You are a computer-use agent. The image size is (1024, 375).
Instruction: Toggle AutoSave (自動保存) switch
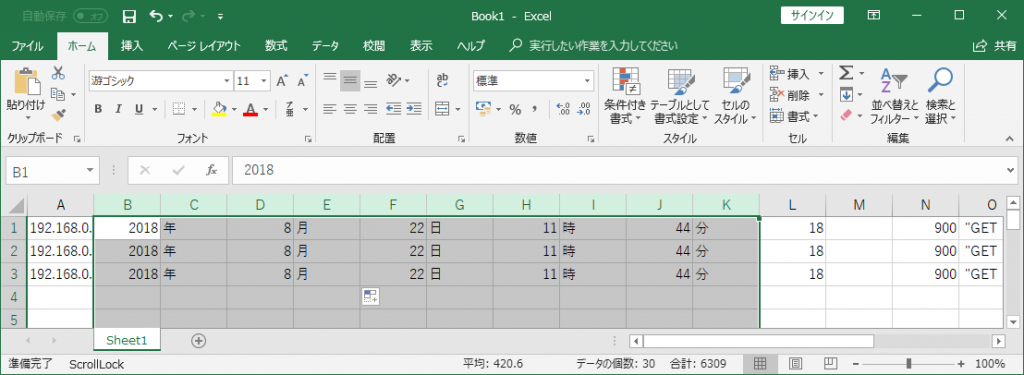[x=91, y=15]
